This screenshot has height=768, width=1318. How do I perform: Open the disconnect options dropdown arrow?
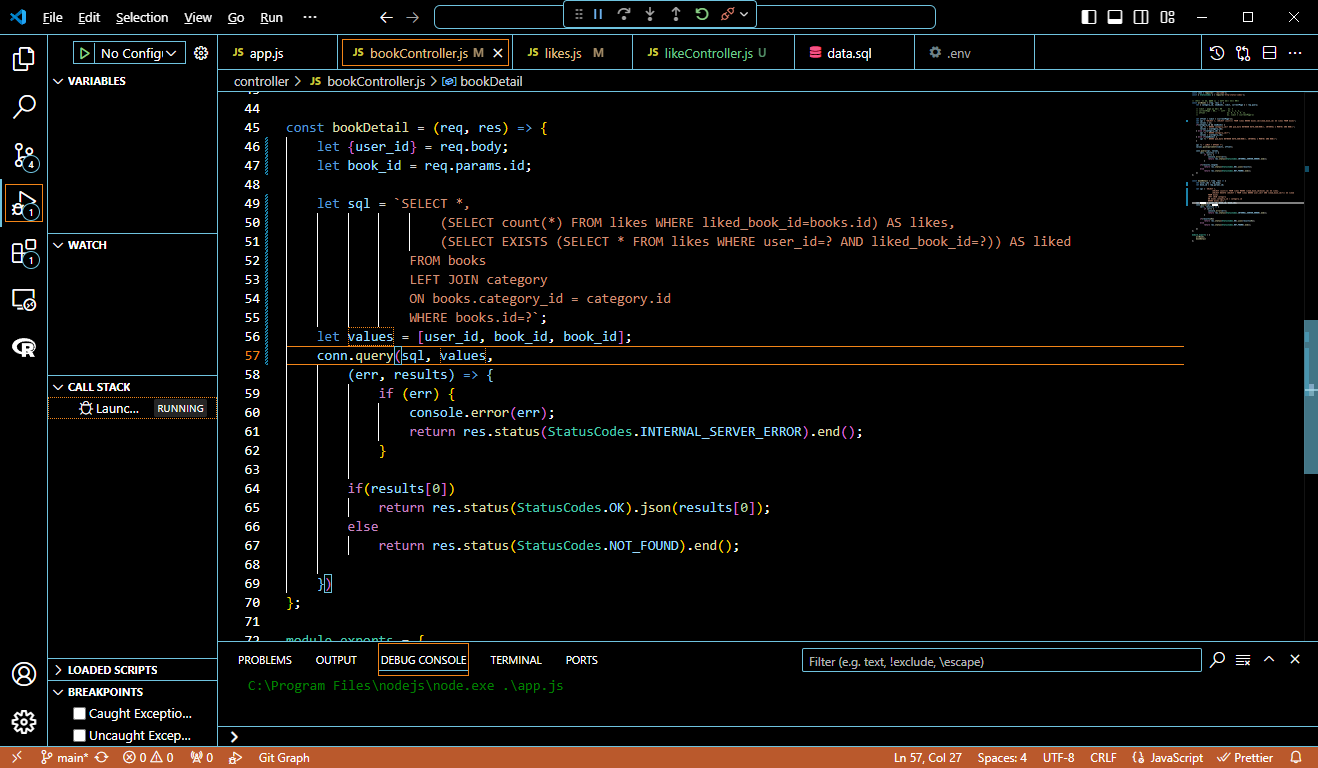[744, 14]
